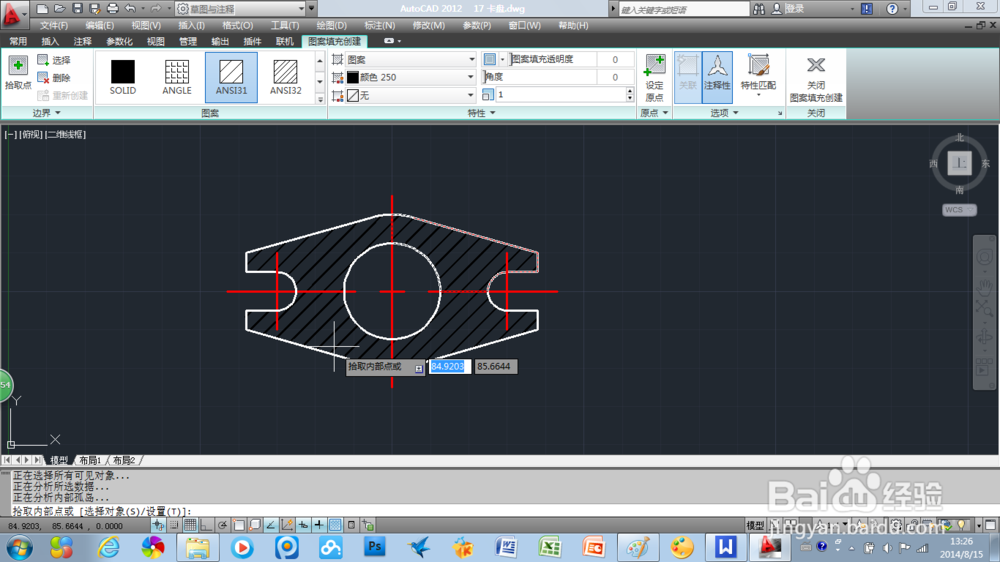Switch to the 注释 ribbon tab
The height and width of the screenshot is (562, 1000).
coord(82,41)
